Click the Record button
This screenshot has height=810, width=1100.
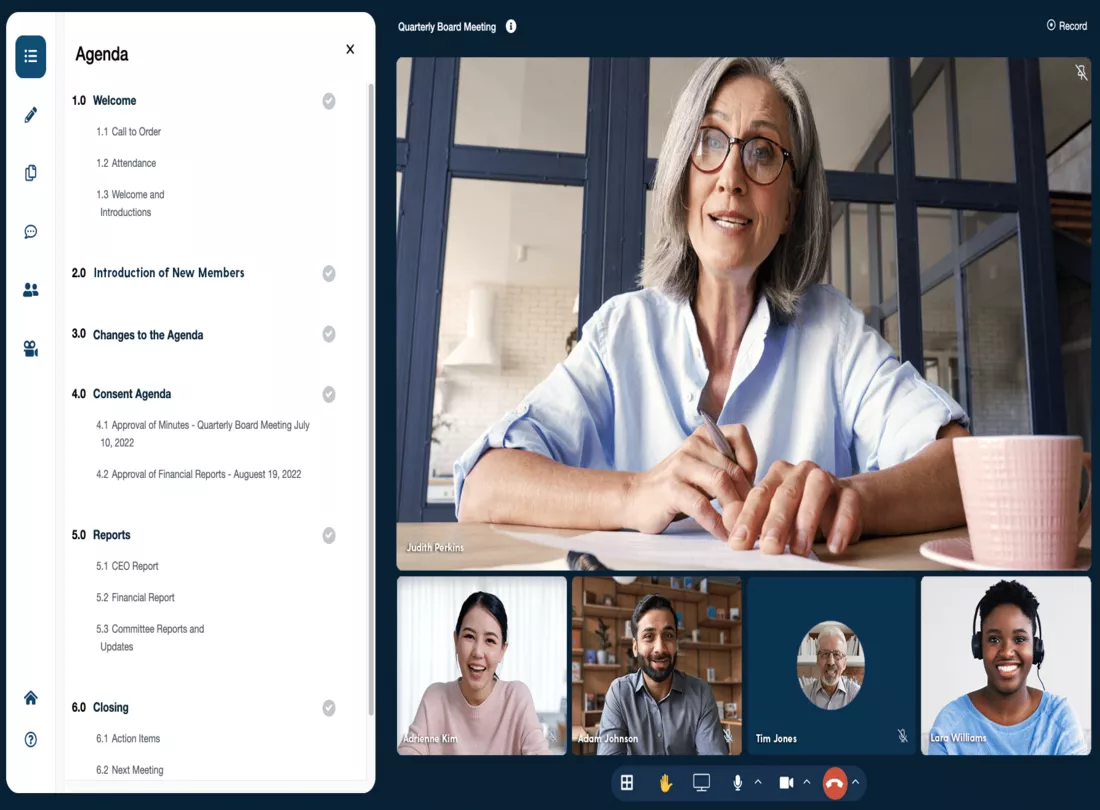[x=1066, y=26]
